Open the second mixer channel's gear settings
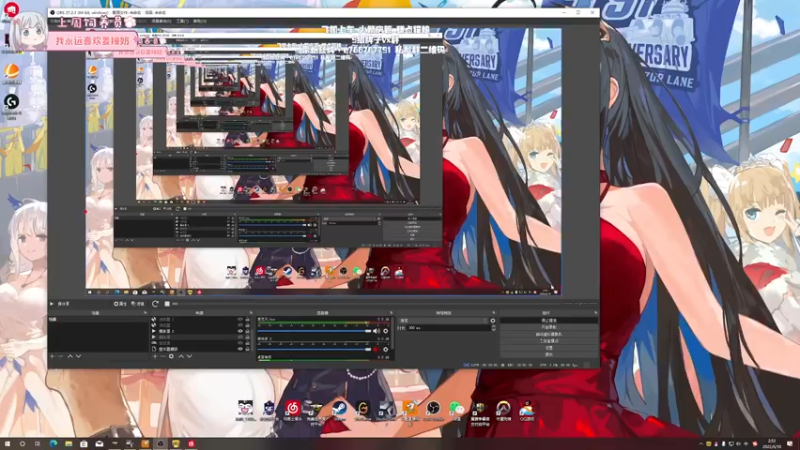The image size is (800, 450). (x=386, y=349)
